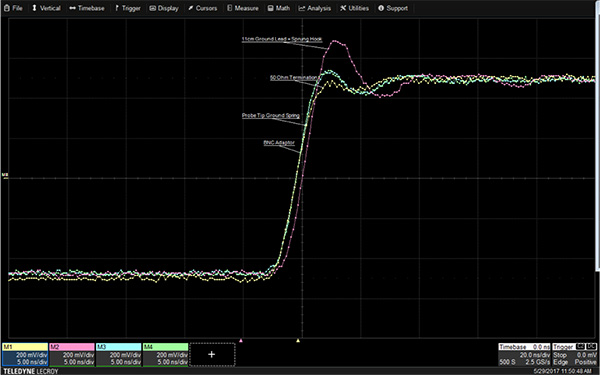Screen dimensions: 600x375
Task: Select the M1 memory trace descriptor
Action: (25, 355)
